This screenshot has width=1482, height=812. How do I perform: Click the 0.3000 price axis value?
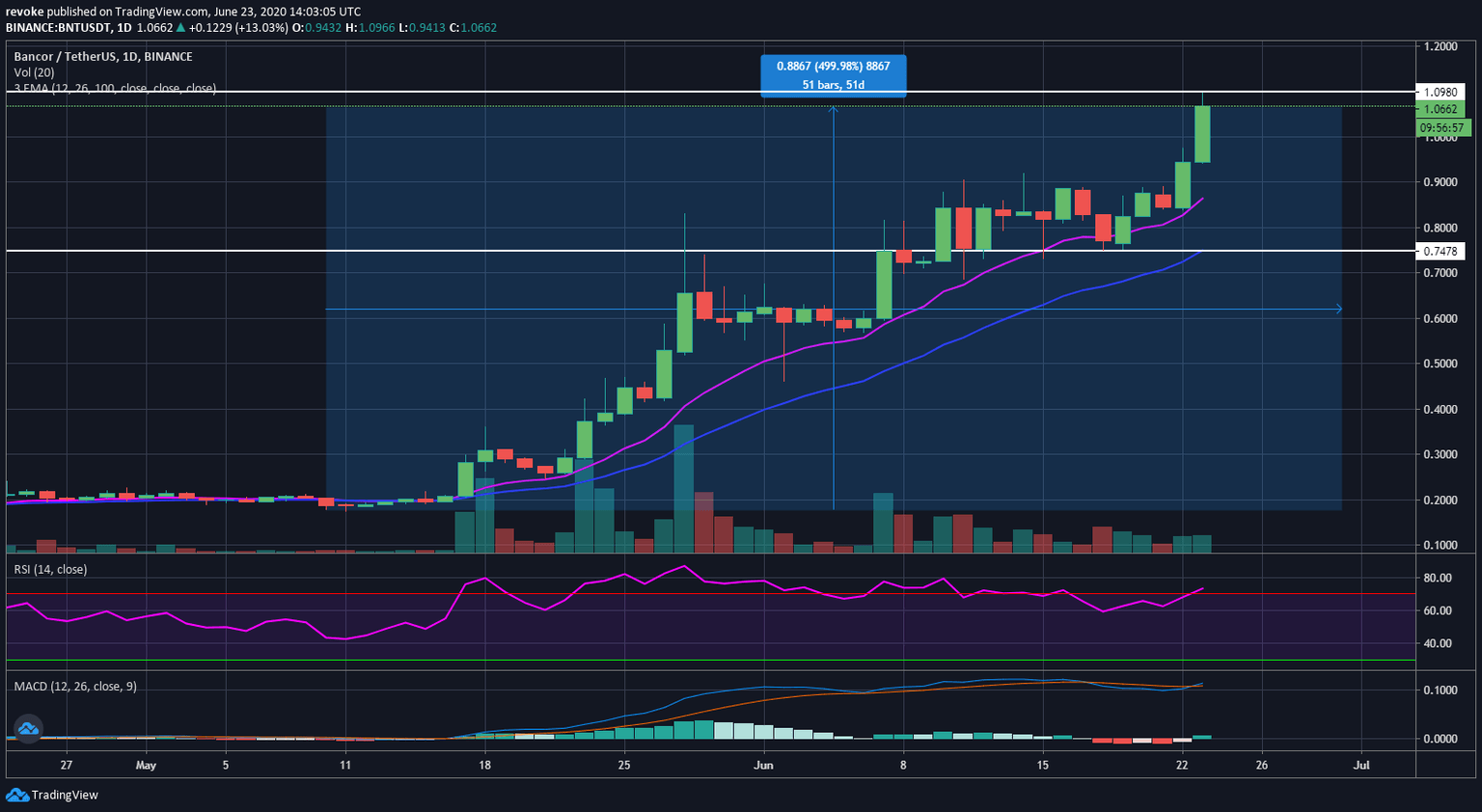[1440, 454]
